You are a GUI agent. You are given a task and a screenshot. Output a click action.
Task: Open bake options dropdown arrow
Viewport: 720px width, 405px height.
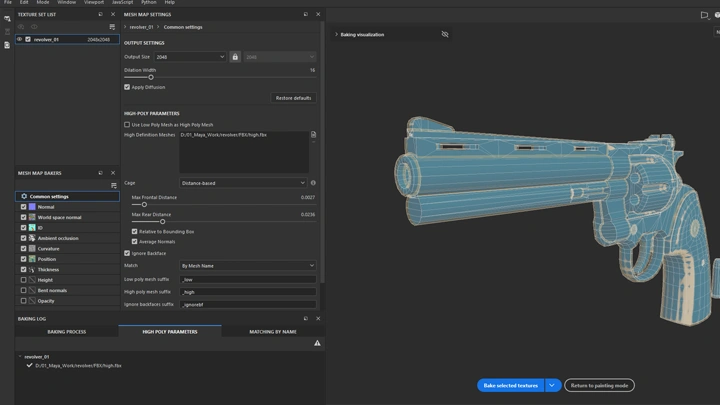click(553, 385)
